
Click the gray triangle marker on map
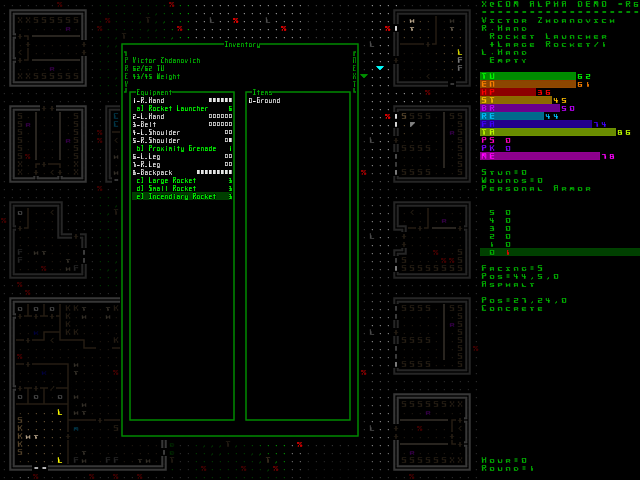412,124
